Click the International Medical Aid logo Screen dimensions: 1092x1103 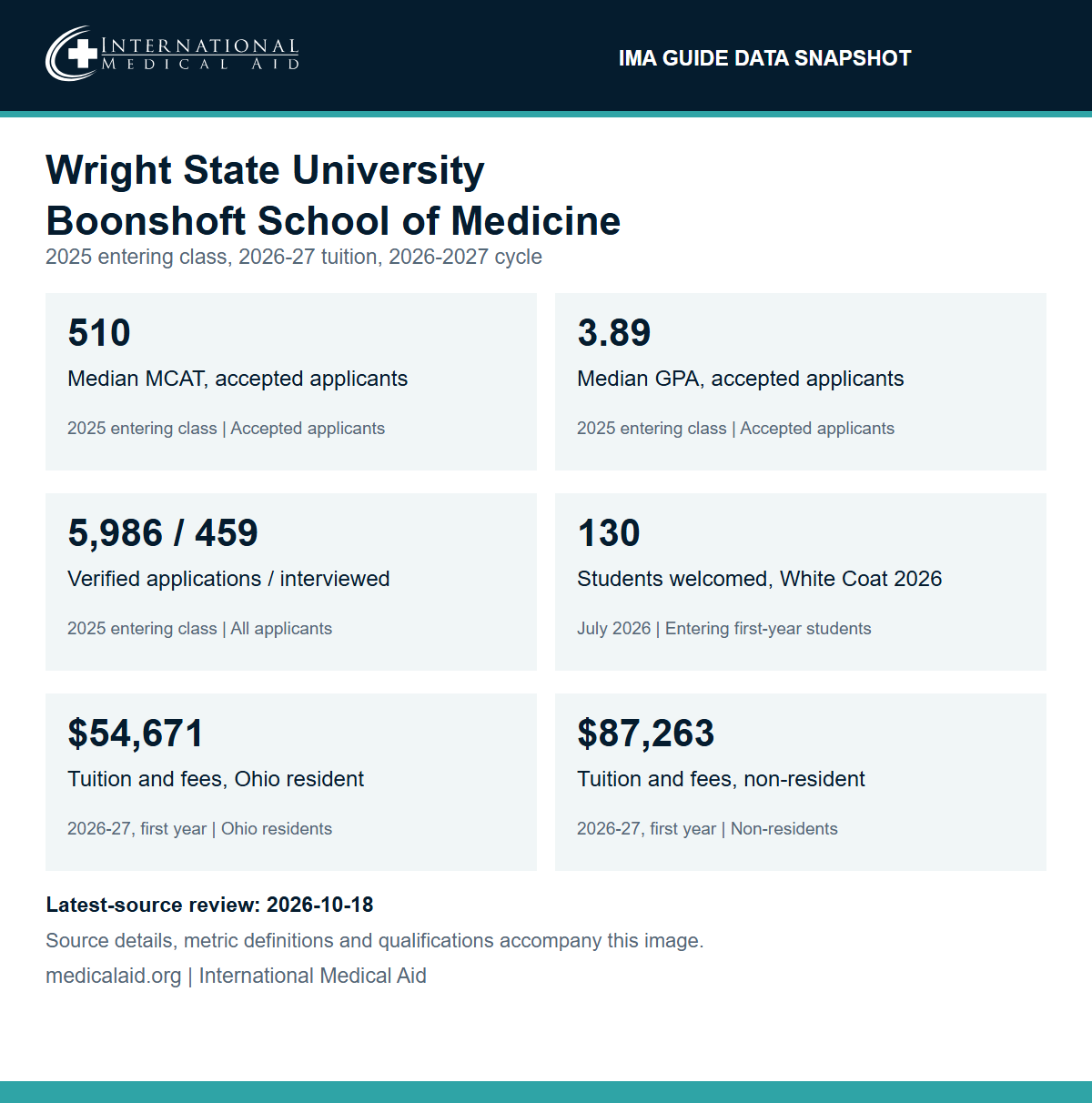coord(172,53)
